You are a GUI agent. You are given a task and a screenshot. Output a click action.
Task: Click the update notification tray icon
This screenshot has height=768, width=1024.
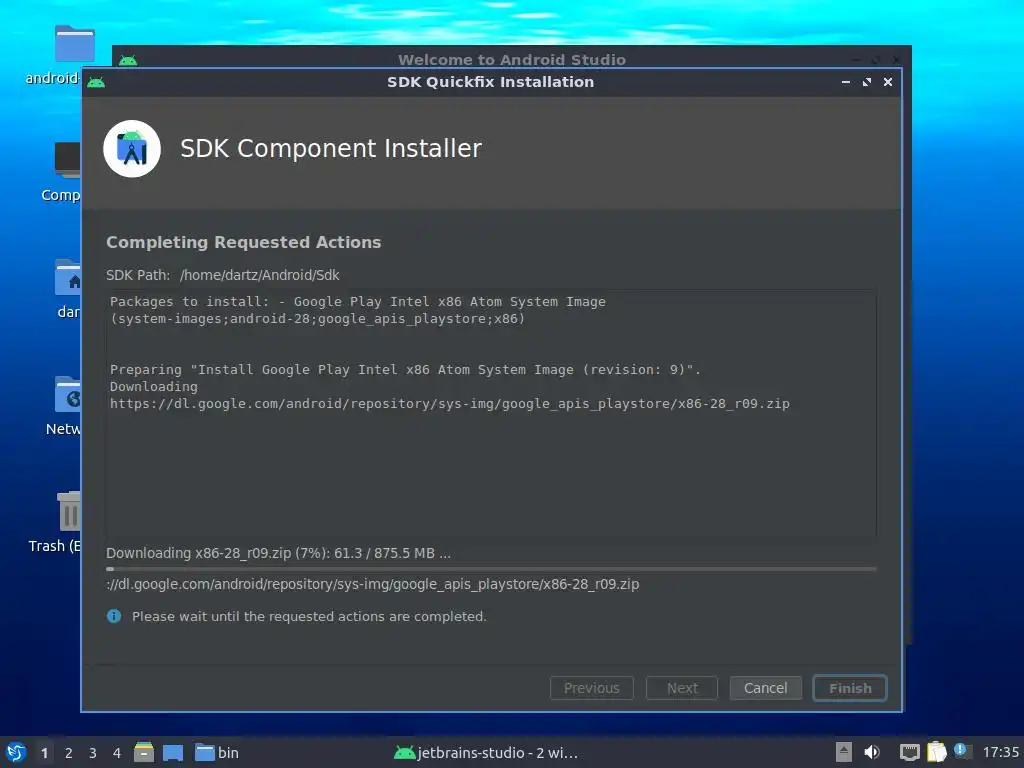pyautogui.click(x=961, y=750)
